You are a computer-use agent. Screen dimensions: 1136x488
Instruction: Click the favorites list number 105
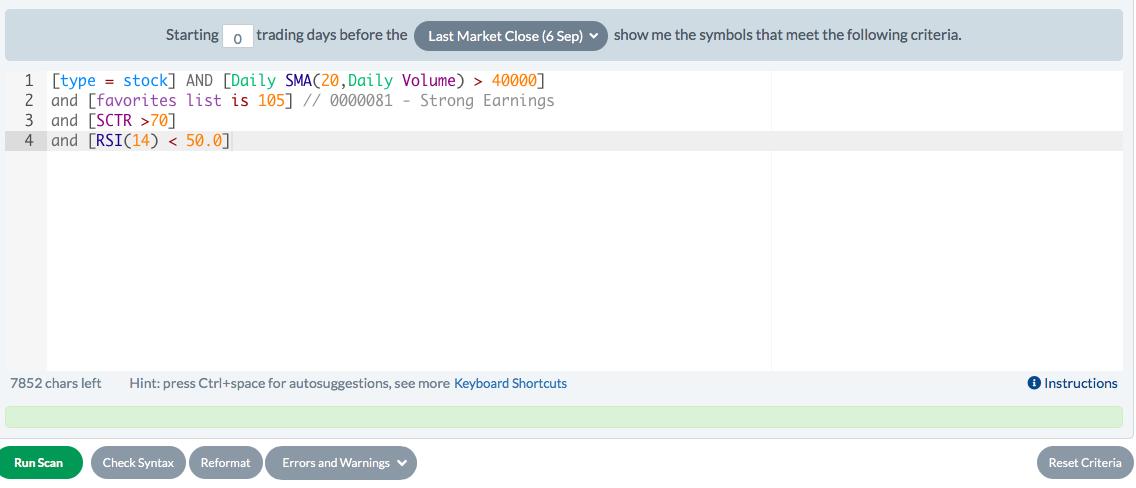pyautogui.click(x=271, y=100)
